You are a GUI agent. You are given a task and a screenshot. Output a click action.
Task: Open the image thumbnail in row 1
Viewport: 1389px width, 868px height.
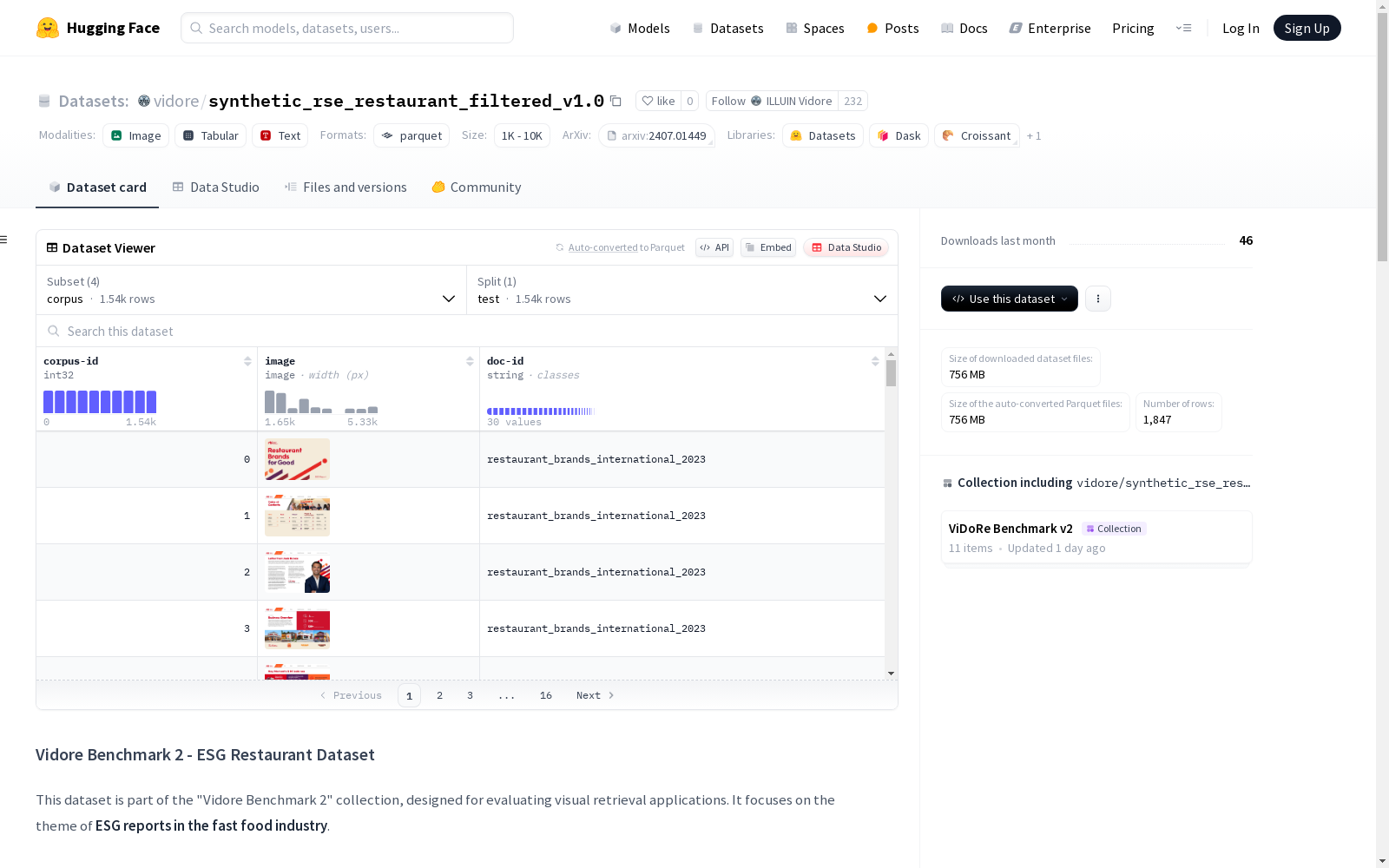297,516
